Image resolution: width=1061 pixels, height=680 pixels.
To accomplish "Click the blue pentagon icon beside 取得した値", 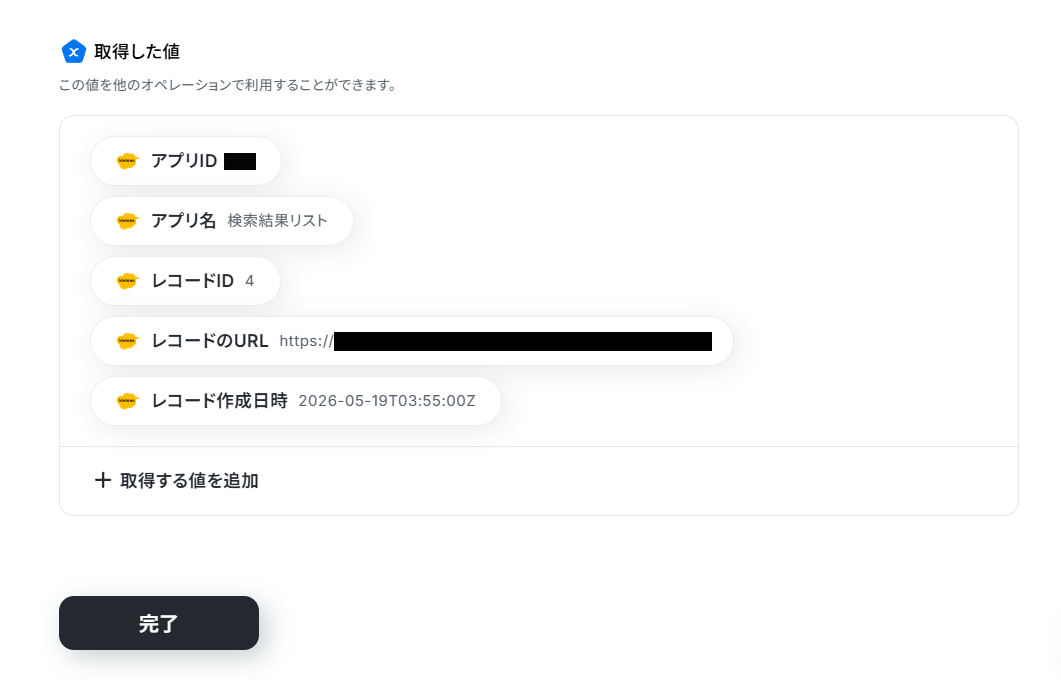I will 73,51.
